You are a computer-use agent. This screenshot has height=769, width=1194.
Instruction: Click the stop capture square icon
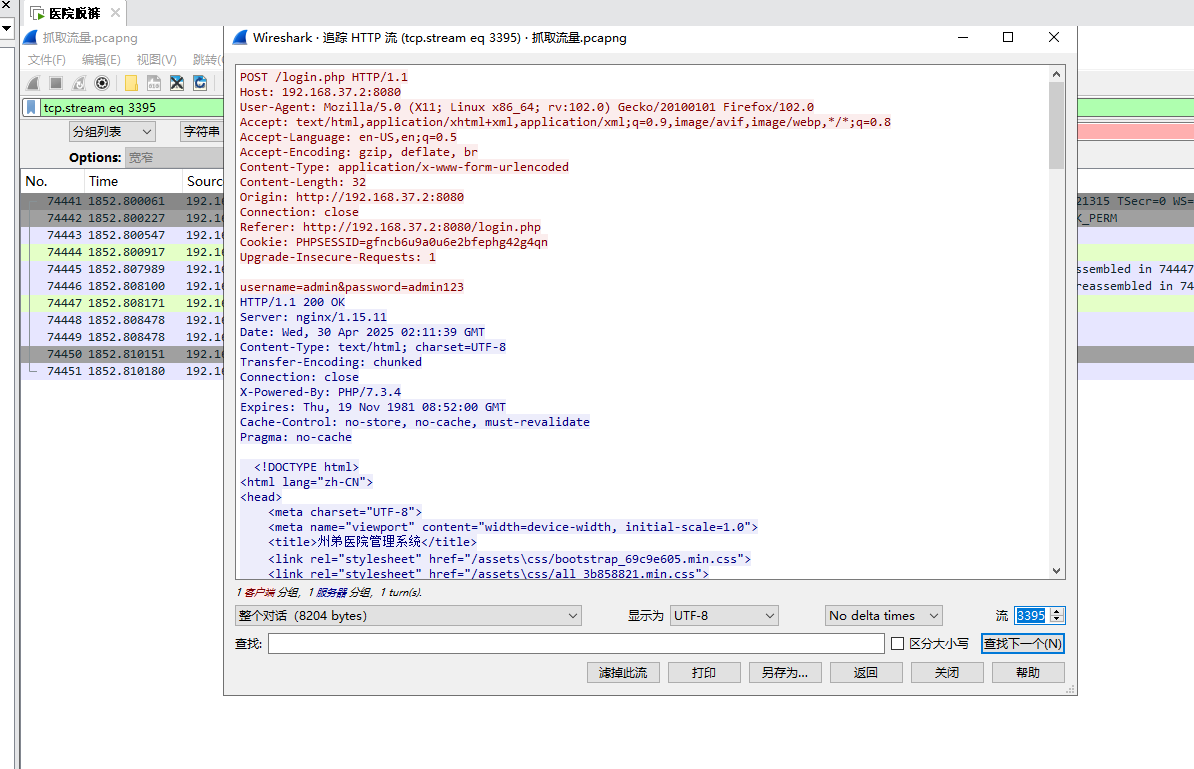click(x=56, y=83)
